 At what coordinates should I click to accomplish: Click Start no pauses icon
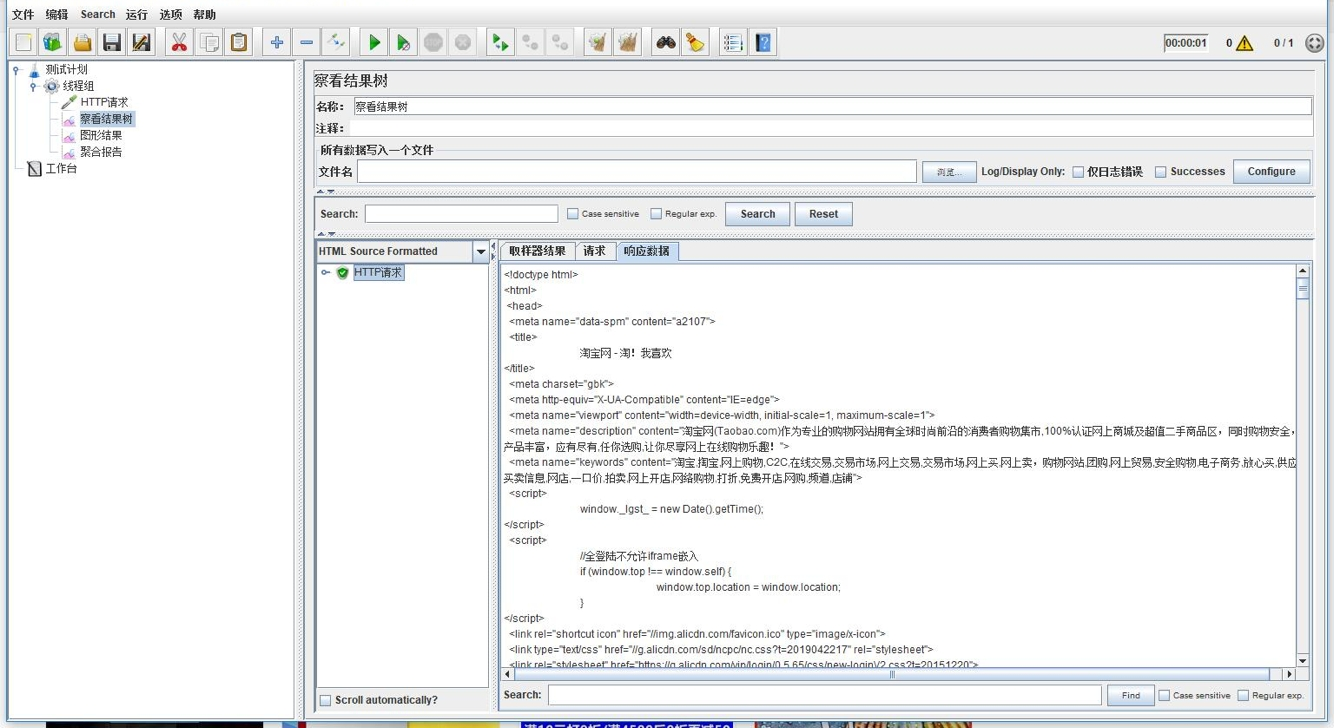point(403,42)
